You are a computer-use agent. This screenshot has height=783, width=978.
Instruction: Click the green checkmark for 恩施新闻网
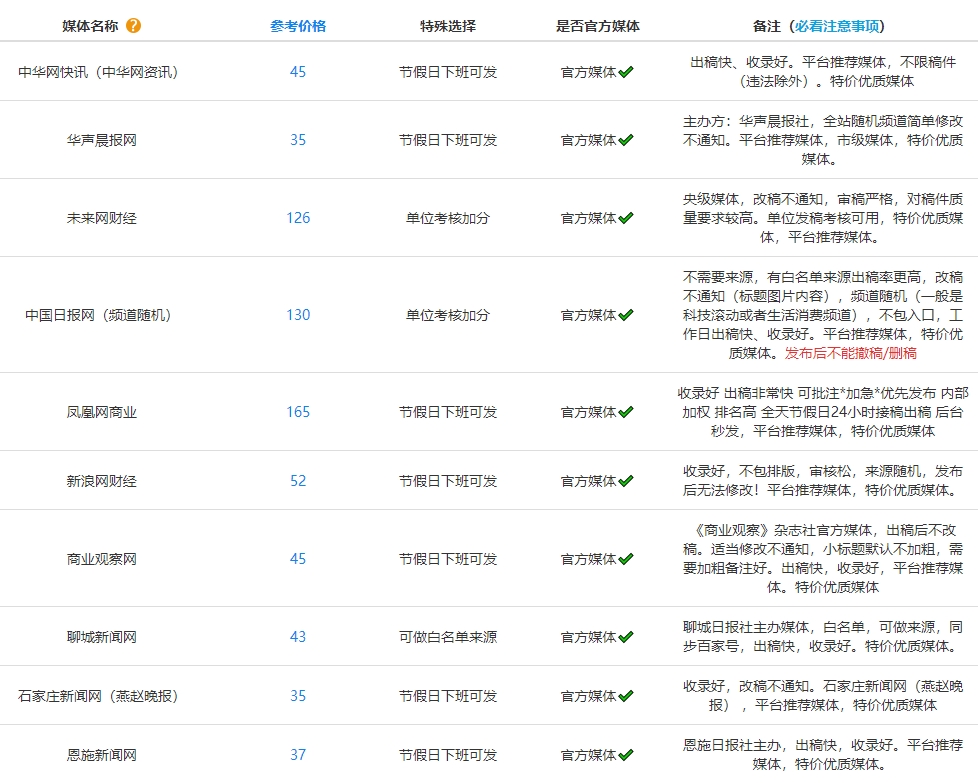click(626, 754)
